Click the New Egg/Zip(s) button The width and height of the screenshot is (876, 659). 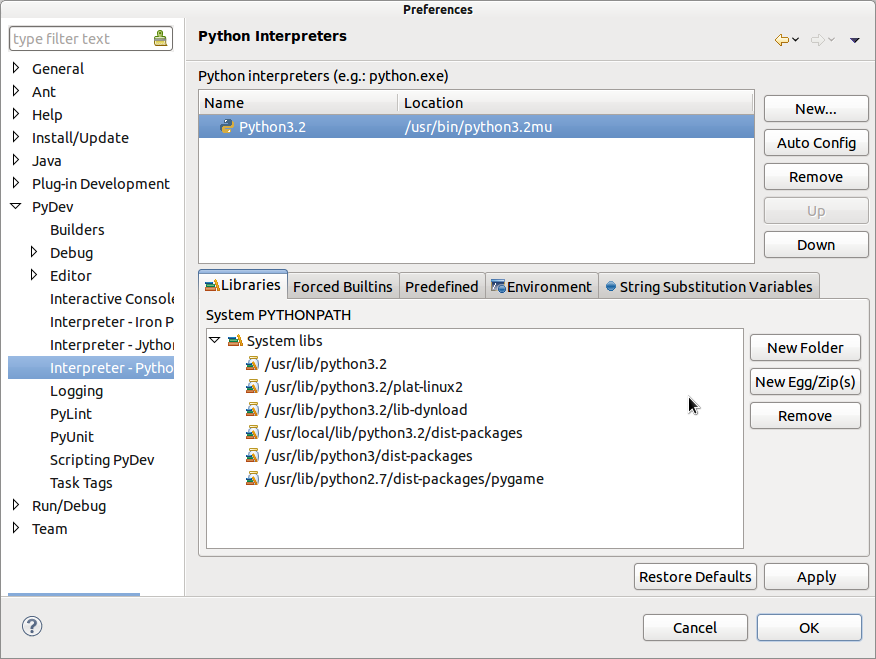(x=805, y=382)
